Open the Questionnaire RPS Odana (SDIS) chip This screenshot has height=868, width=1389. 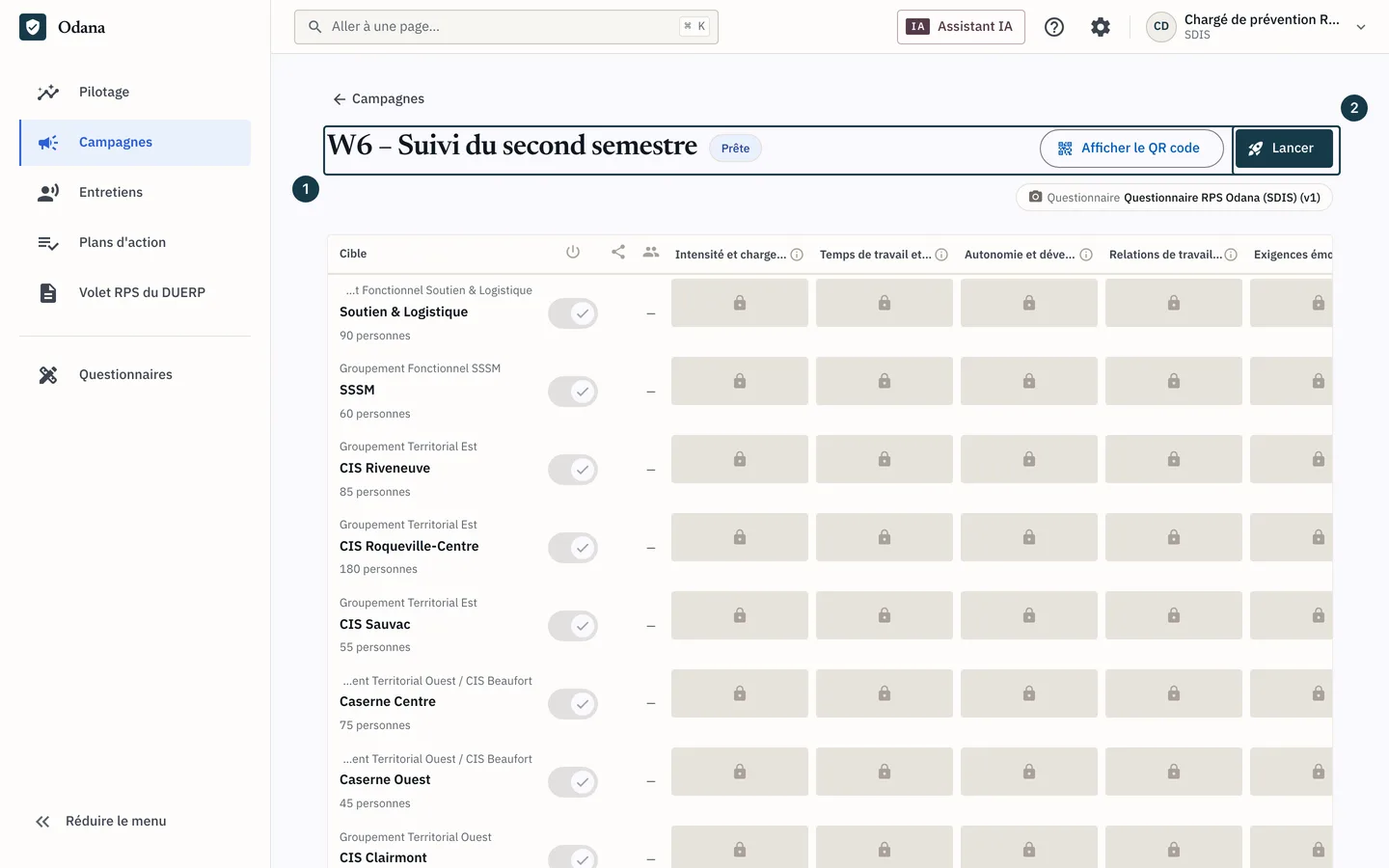(x=1174, y=197)
